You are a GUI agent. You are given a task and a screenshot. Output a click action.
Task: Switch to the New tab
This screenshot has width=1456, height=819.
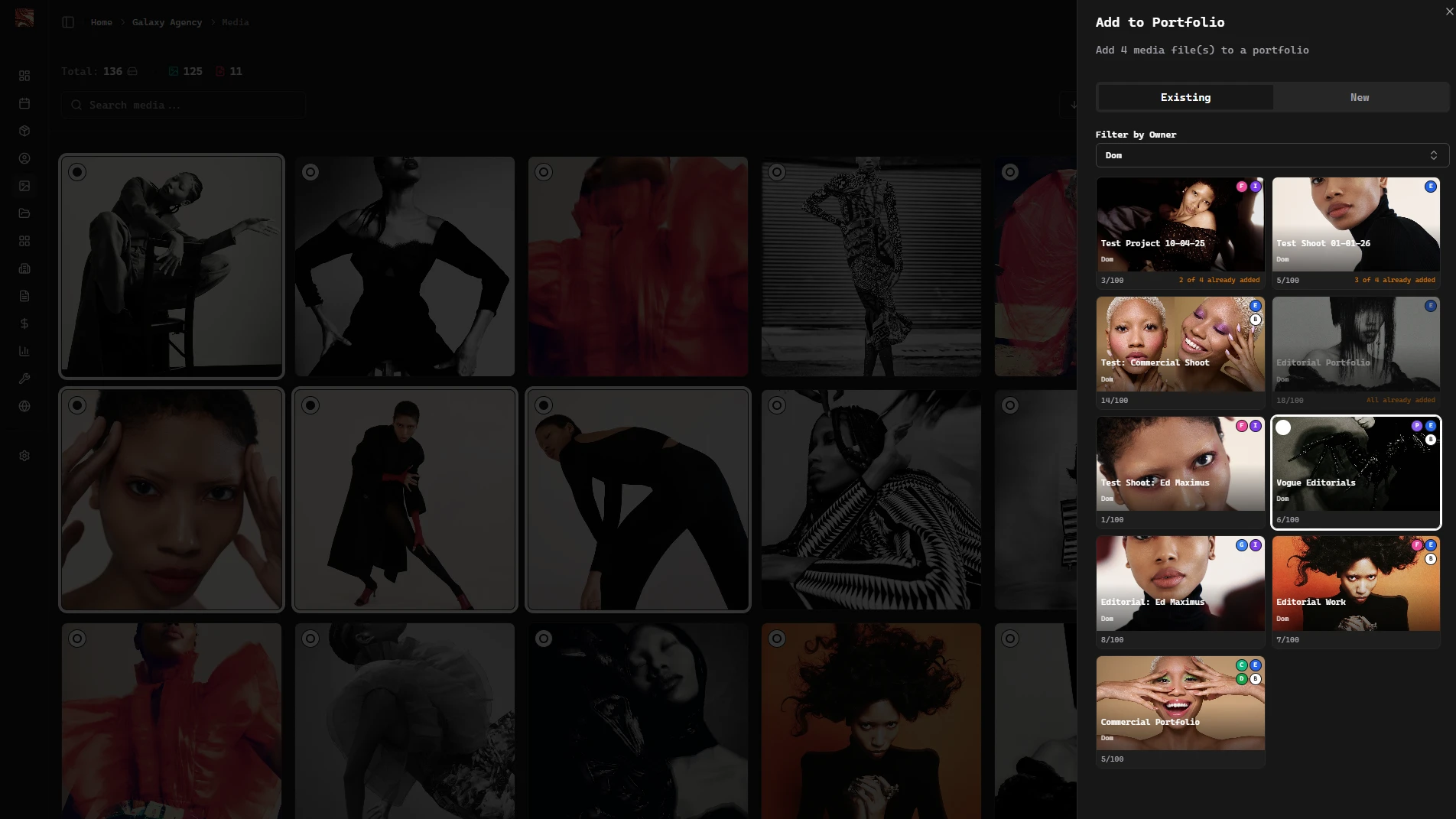pyautogui.click(x=1360, y=97)
